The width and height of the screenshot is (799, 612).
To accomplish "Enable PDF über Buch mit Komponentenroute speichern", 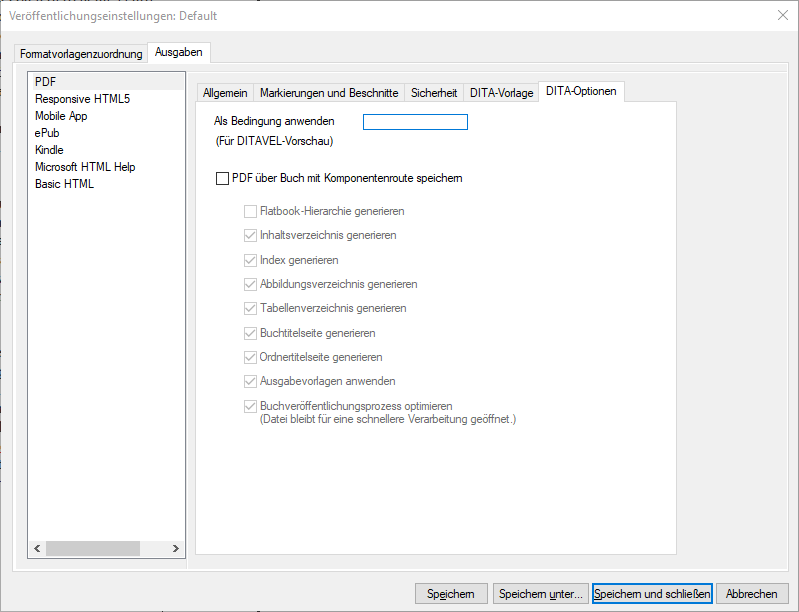I will [x=222, y=179].
